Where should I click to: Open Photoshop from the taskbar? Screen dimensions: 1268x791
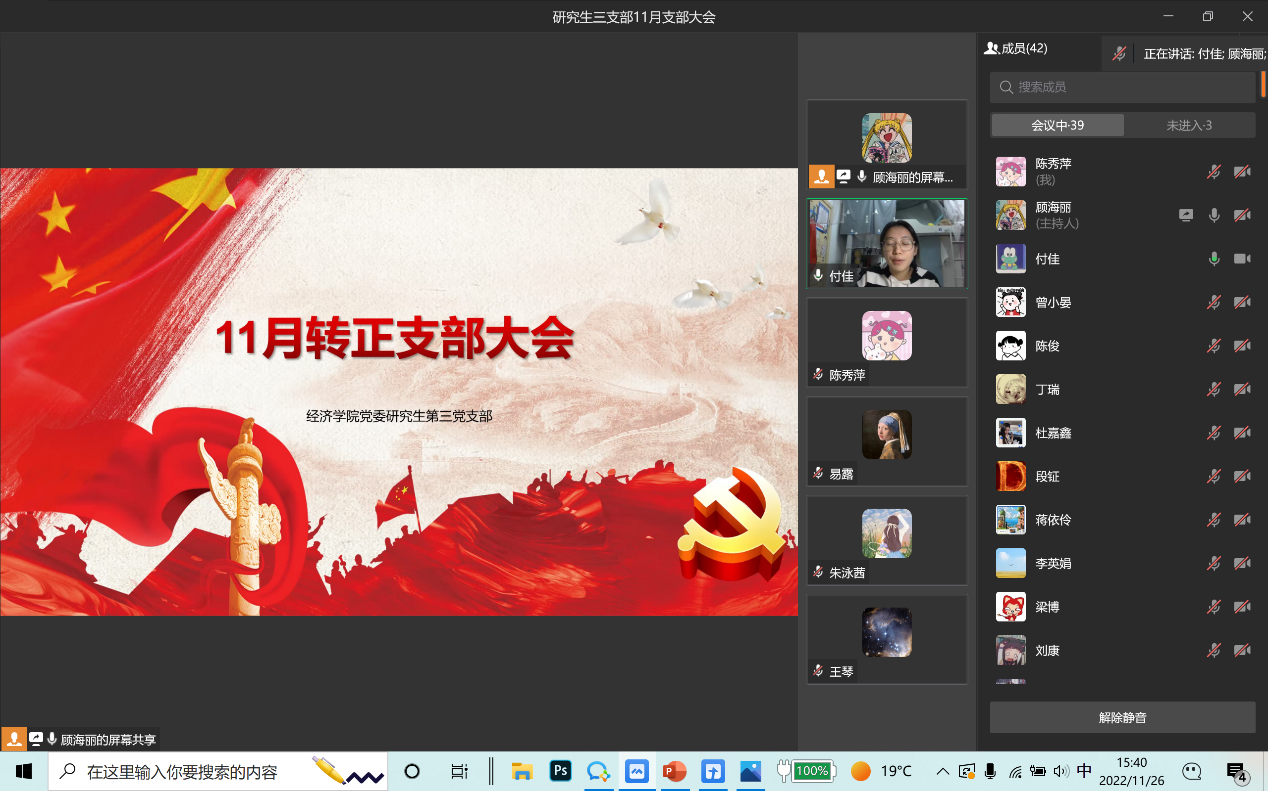coord(561,771)
